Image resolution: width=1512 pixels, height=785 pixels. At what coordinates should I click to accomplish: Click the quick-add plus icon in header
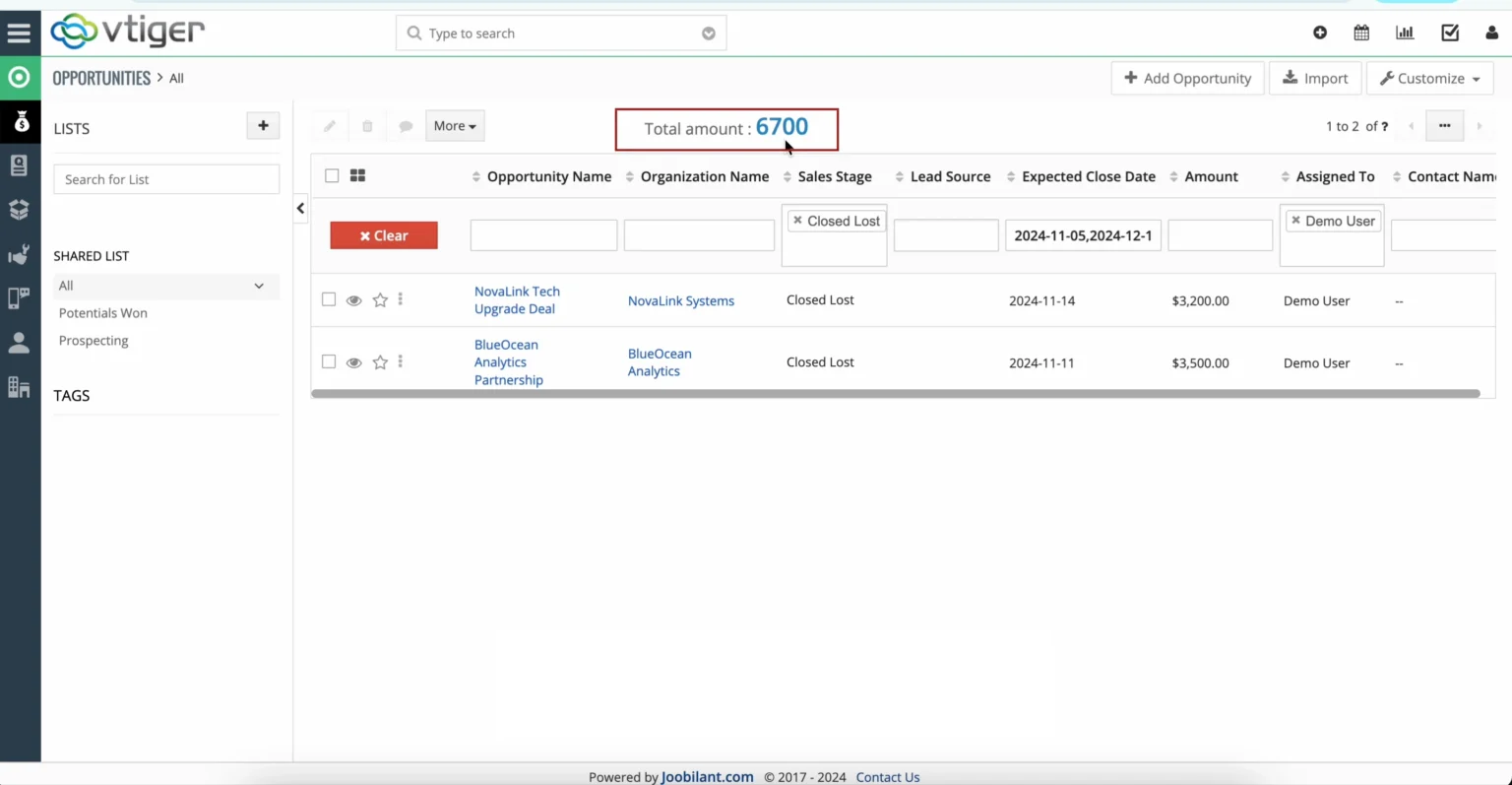pos(1320,33)
